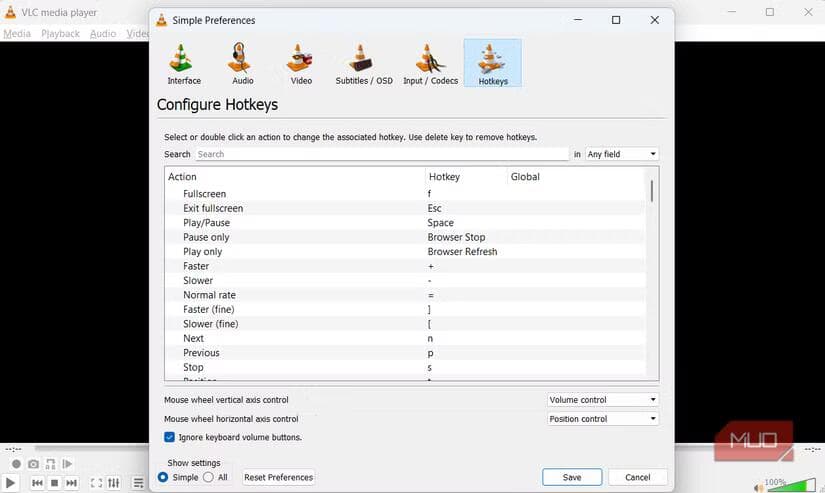The height and width of the screenshot is (493, 825).
Task: Mute using speaker icon in VLC
Action: click(x=758, y=487)
